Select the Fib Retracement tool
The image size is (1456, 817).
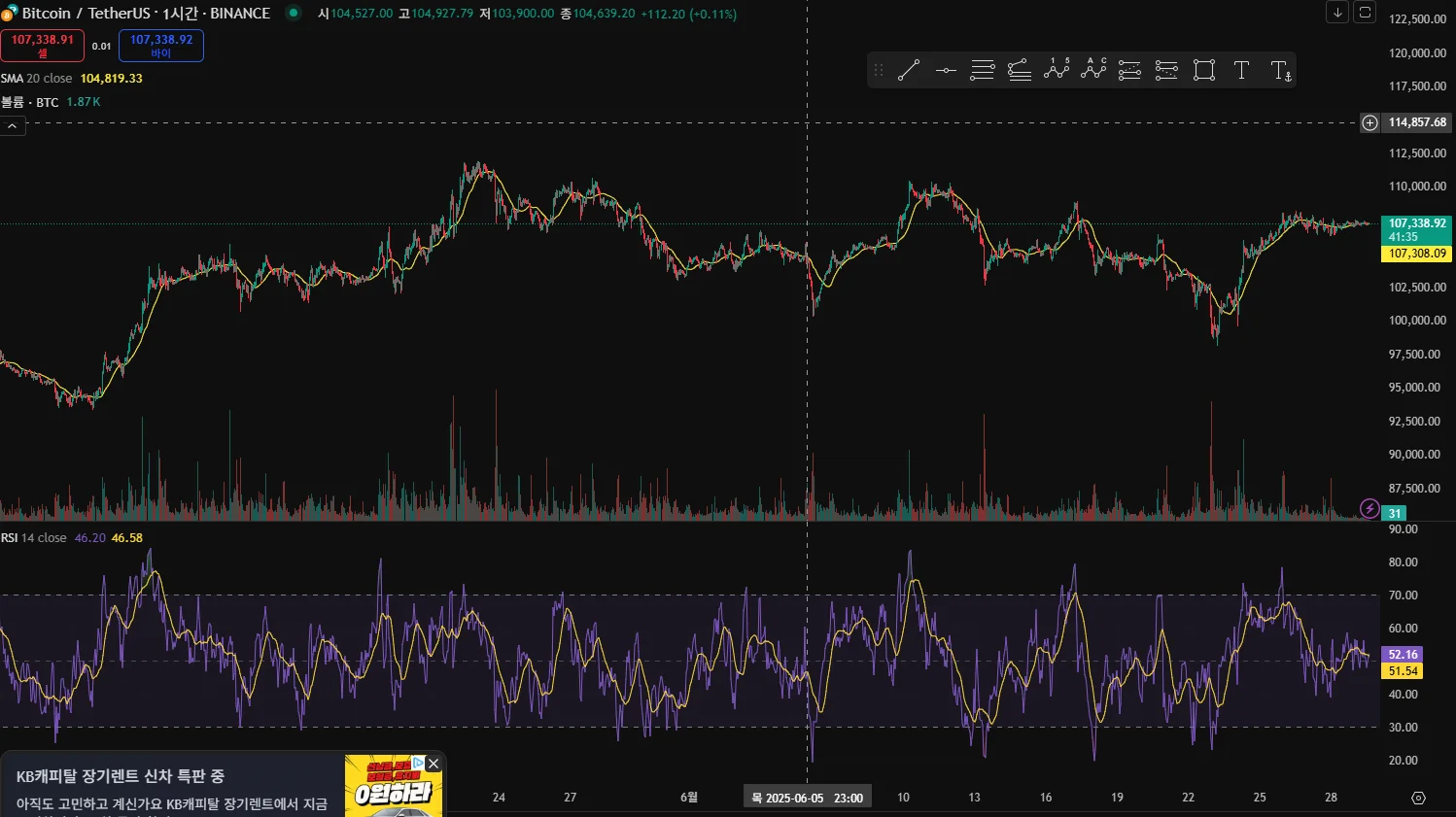pos(983,70)
